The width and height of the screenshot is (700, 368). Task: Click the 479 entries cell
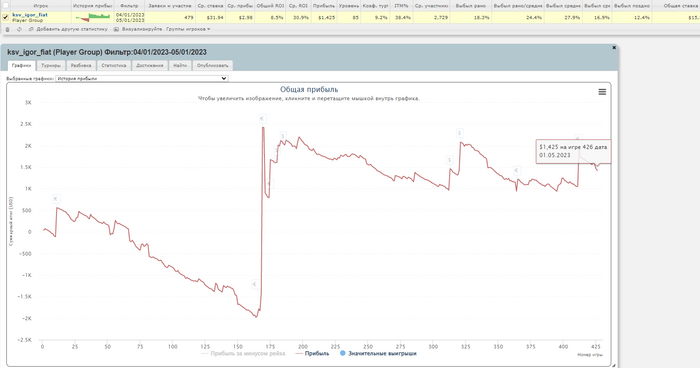[170, 17]
